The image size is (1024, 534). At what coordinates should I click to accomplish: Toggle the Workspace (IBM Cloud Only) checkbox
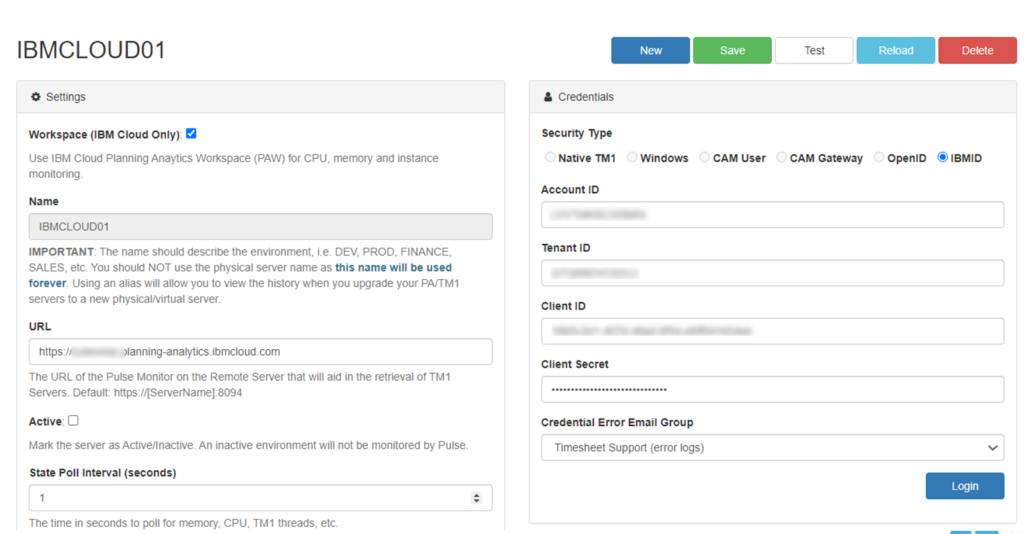coord(191,133)
